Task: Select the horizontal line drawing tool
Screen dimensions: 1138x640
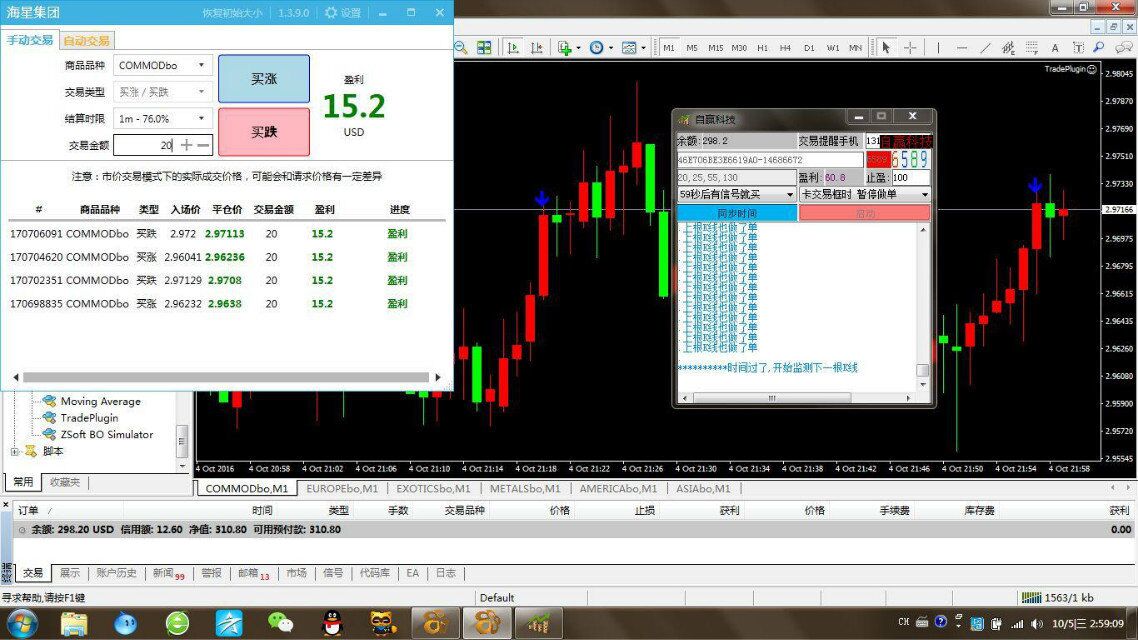Action: 962,48
